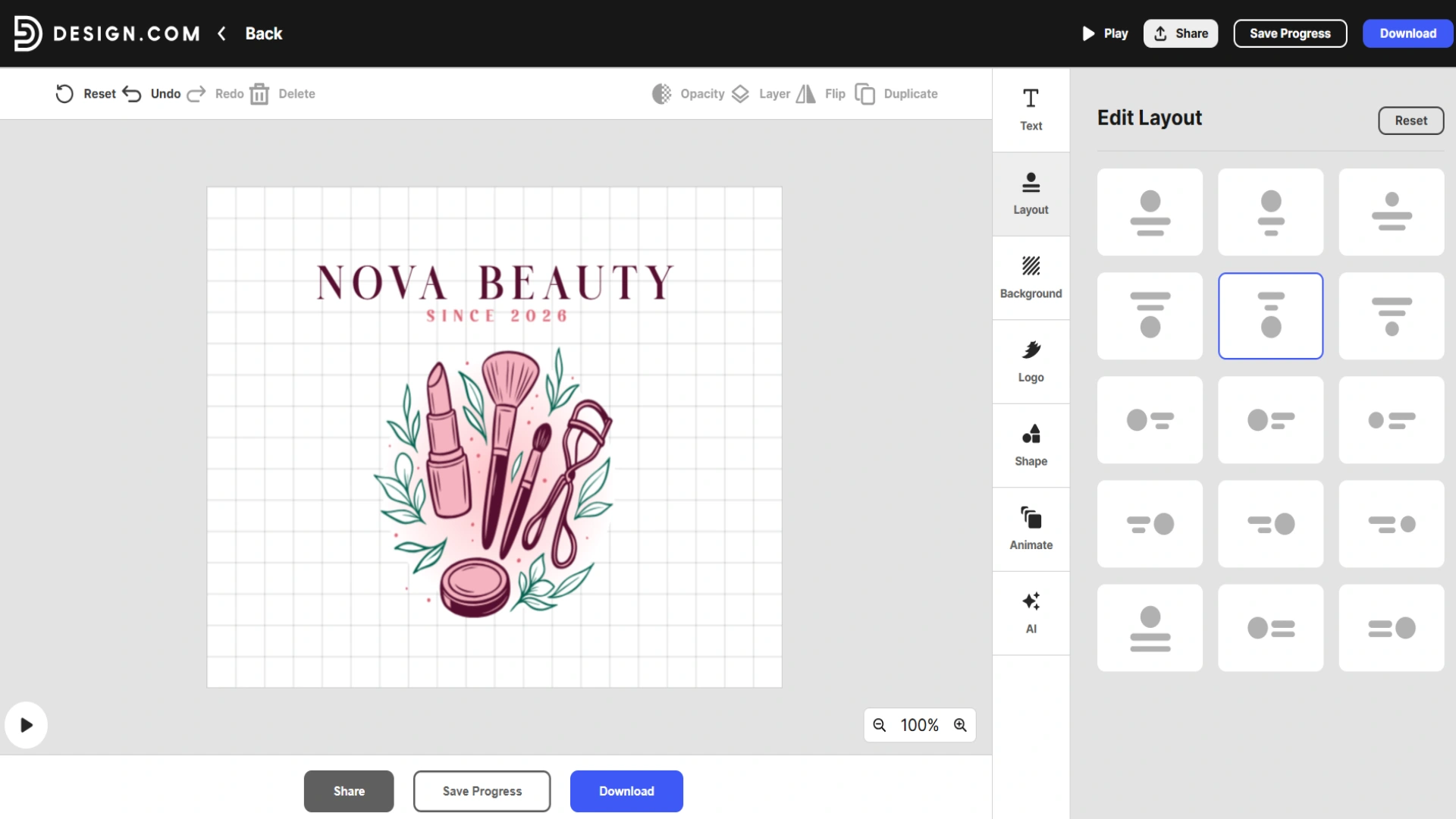Click the Download button below the canvas
This screenshot has height=819, width=1456.
[x=626, y=791]
